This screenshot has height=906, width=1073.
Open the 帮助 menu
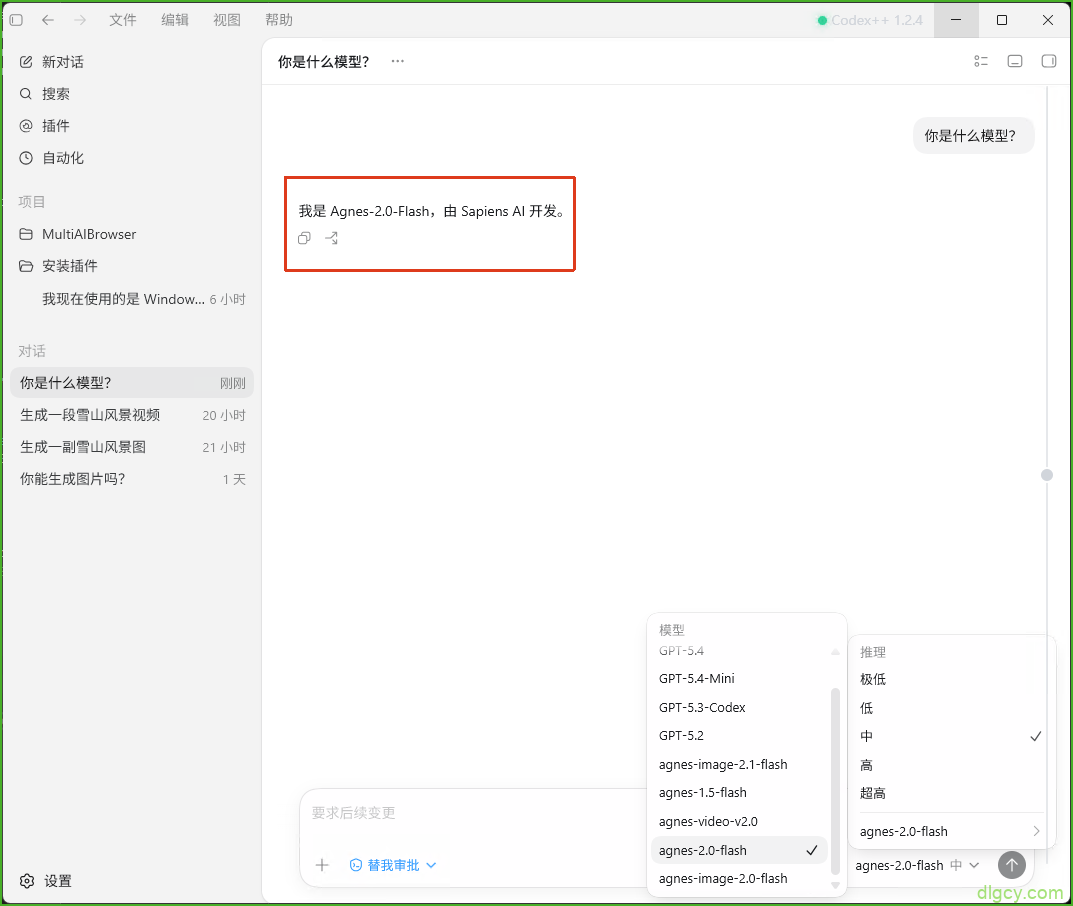pyautogui.click(x=279, y=21)
